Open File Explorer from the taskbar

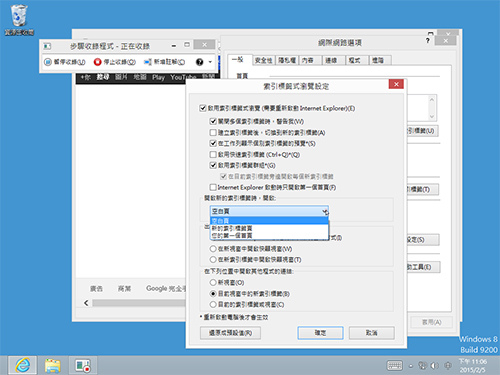click(x=53, y=365)
